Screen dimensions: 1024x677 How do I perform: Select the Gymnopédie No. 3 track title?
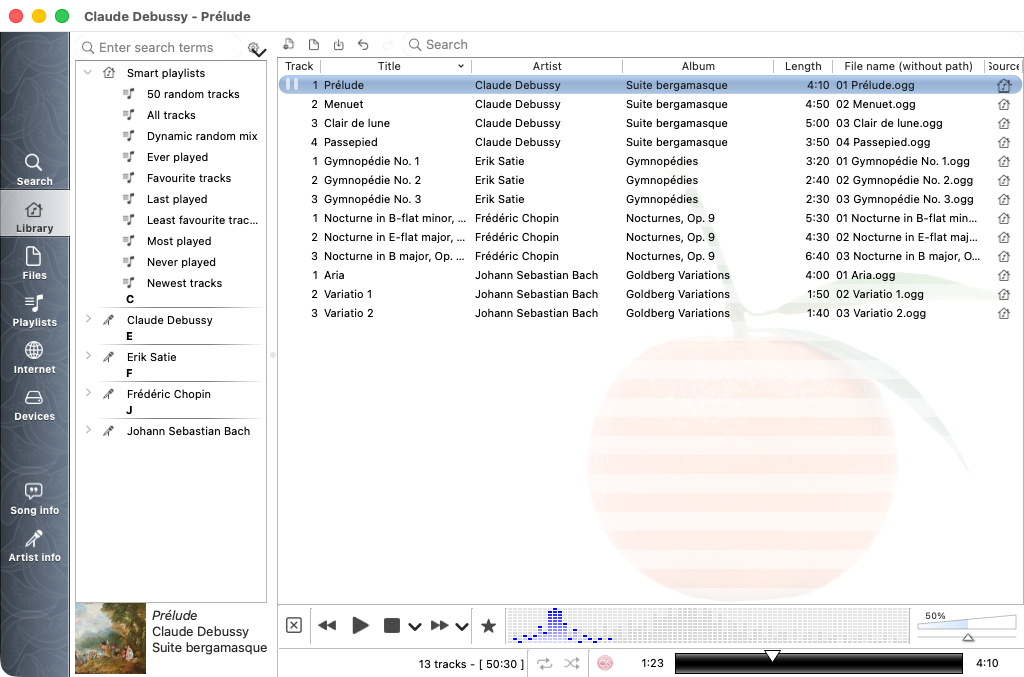click(372, 199)
